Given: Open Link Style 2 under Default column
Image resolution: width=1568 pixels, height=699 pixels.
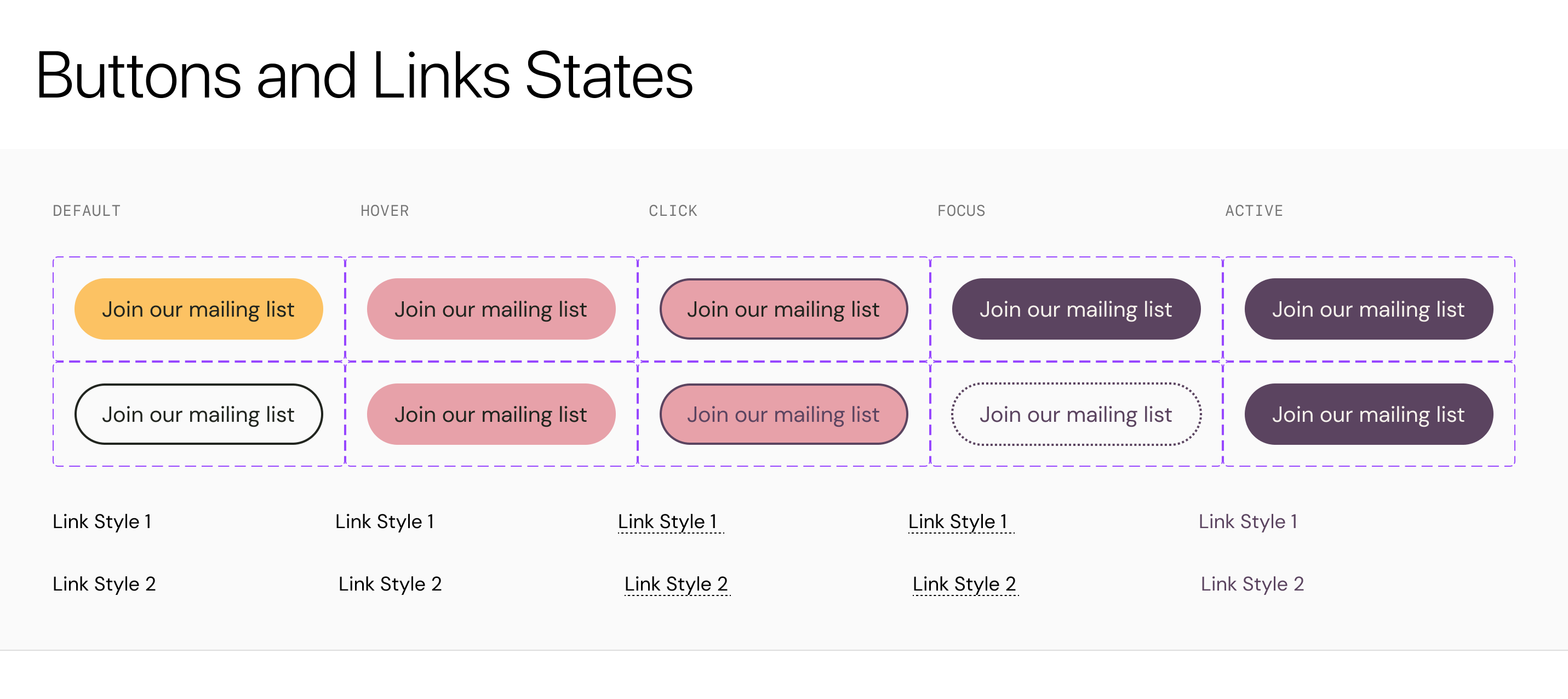Looking at the screenshot, I should point(104,584).
